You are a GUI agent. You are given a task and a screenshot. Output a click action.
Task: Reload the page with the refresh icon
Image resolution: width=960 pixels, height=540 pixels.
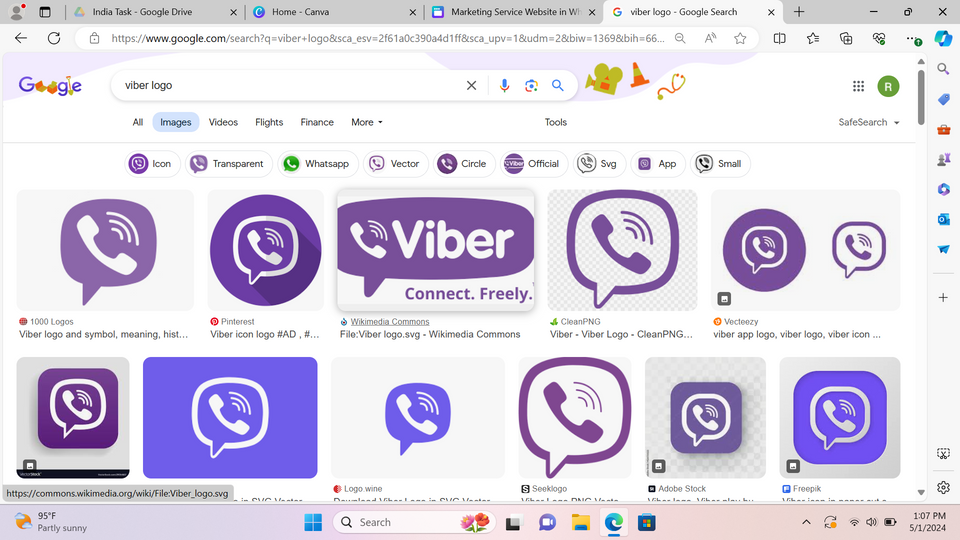54,38
